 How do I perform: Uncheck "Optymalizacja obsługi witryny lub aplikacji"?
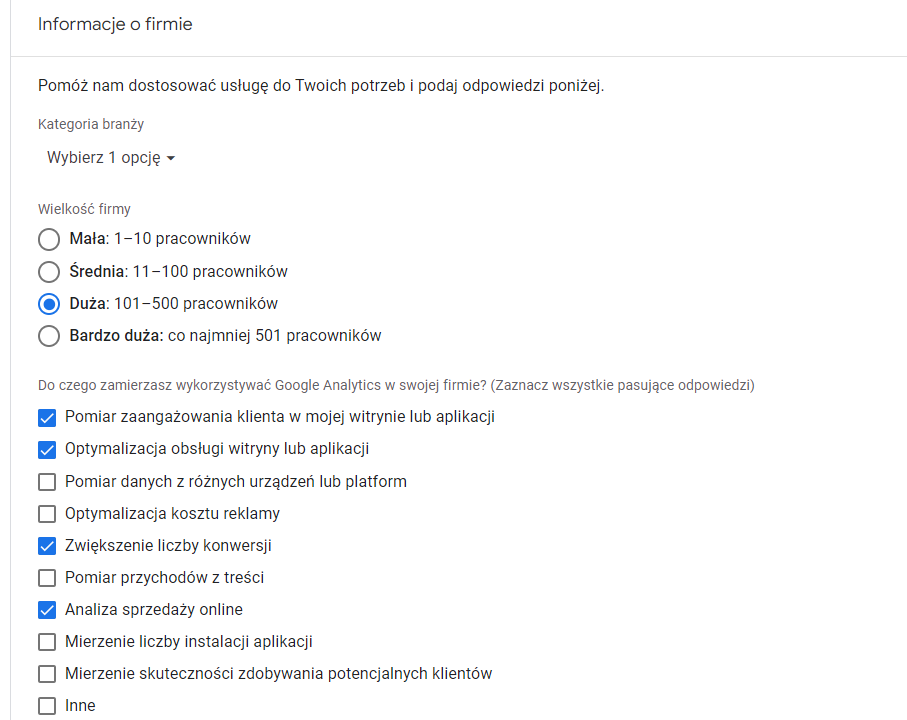[46, 449]
